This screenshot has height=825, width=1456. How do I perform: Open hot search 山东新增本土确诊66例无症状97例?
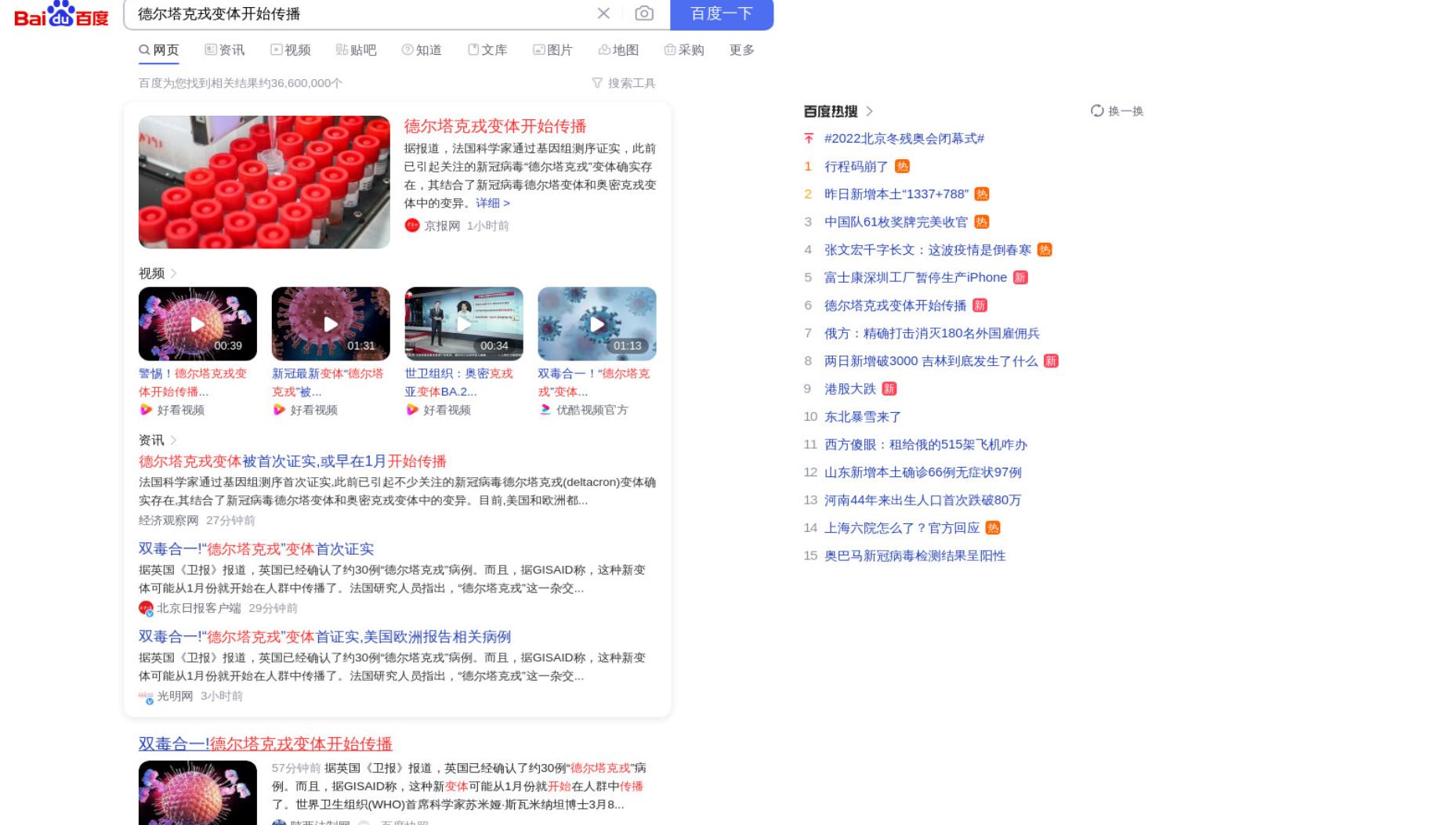[x=923, y=472]
